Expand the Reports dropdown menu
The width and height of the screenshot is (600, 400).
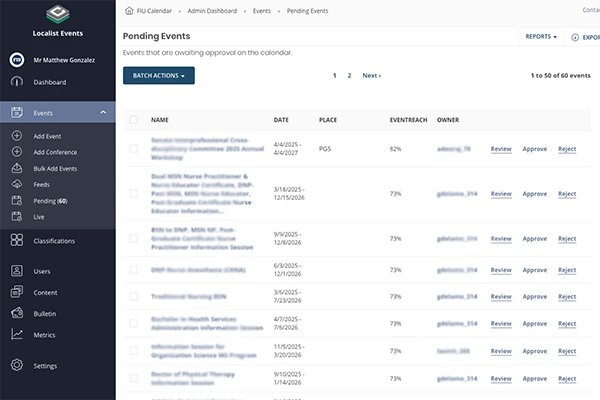(540, 37)
